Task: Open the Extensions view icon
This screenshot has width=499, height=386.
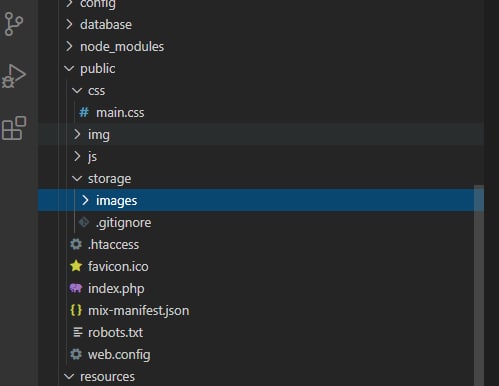Action: point(14,128)
